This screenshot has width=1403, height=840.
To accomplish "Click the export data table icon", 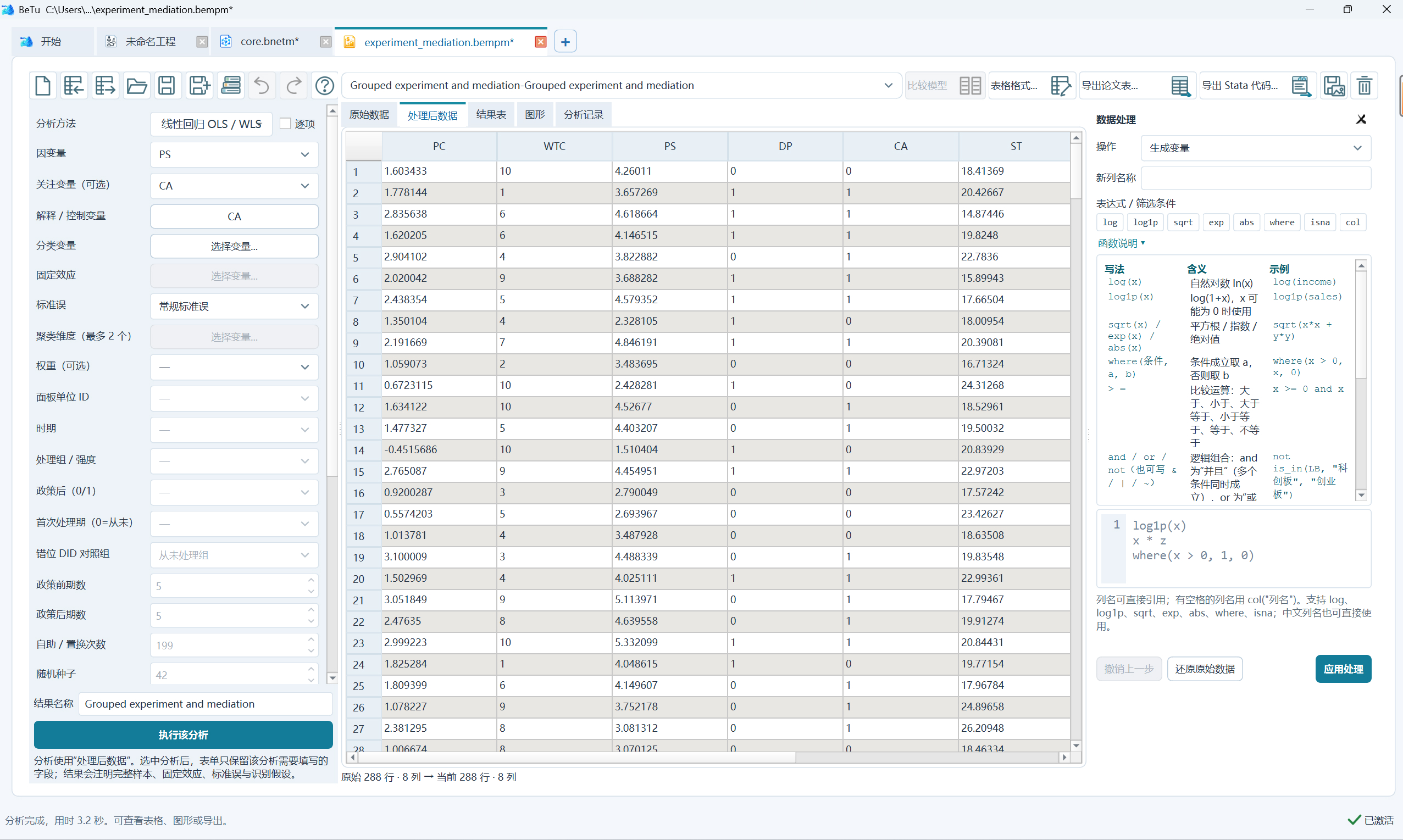I will [105, 86].
